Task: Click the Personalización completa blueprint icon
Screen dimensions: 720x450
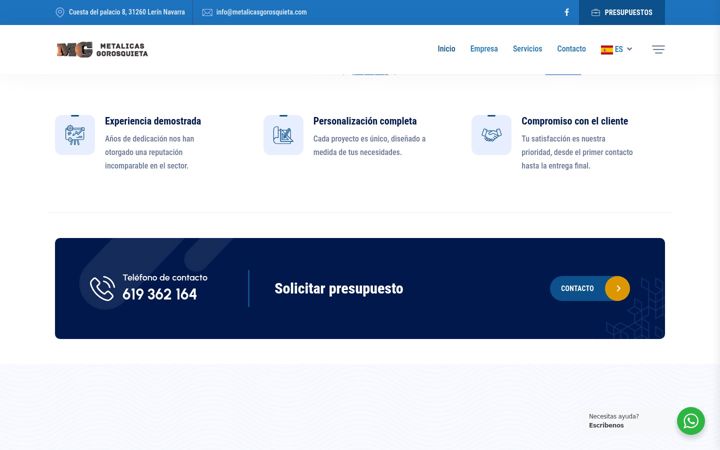Action: (x=283, y=135)
